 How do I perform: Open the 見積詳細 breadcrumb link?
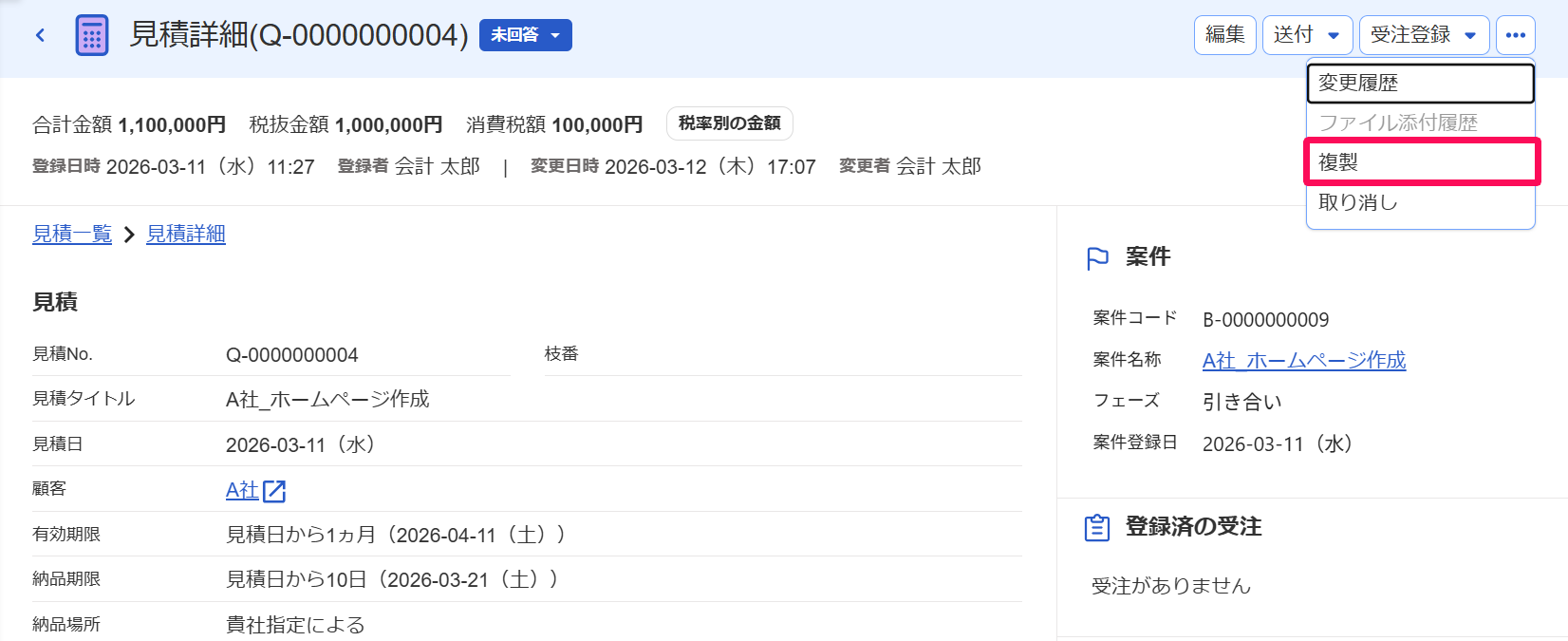186,234
